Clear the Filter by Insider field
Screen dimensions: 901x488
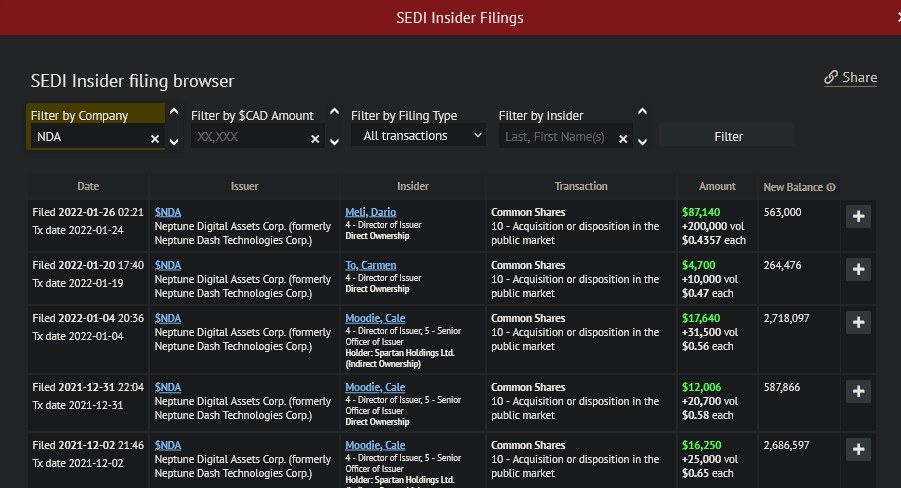[x=623, y=139]
